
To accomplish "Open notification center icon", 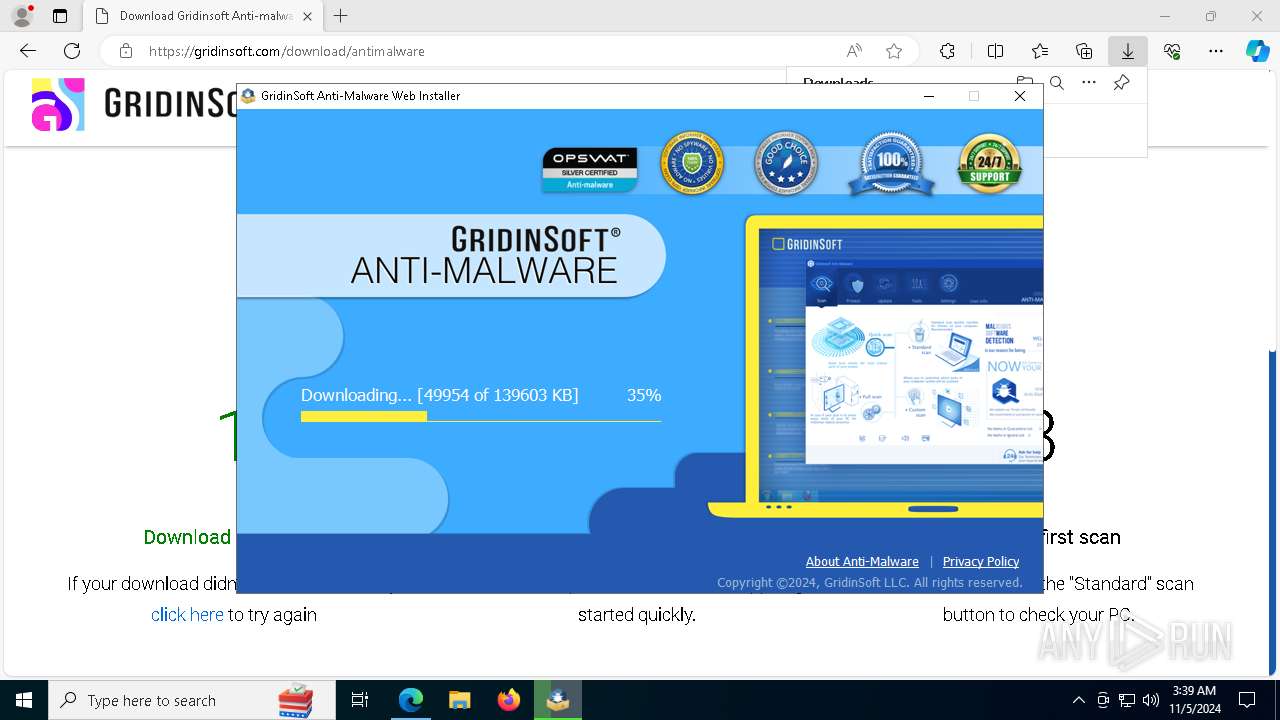I will pos(1247,700).
